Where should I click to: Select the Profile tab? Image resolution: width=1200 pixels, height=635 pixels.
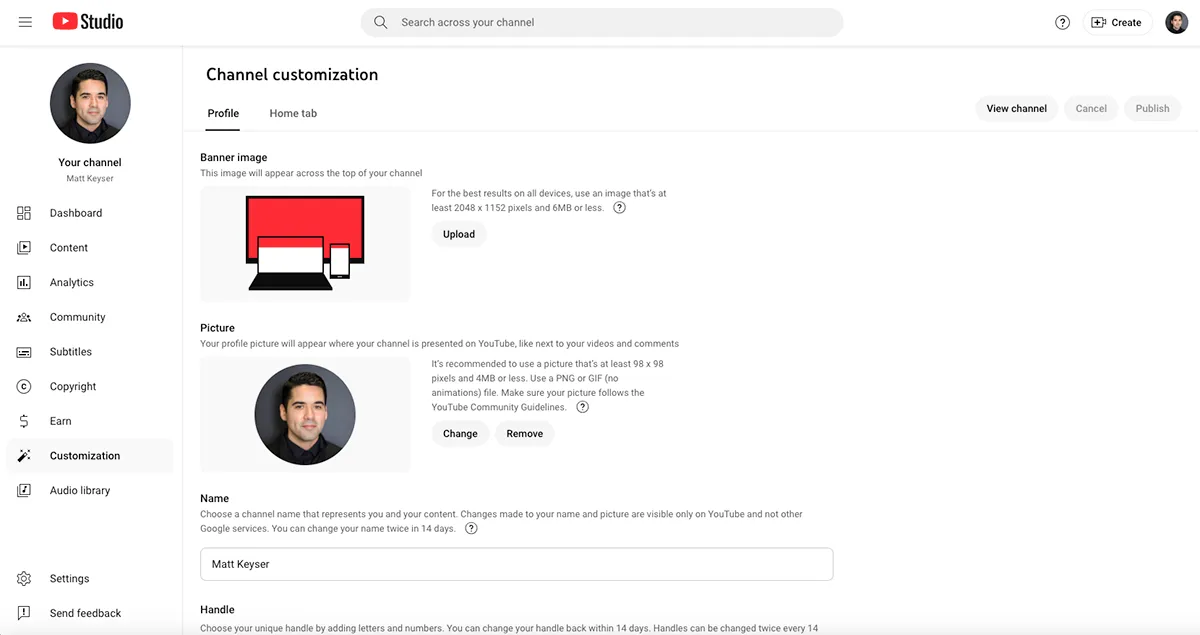223,114
